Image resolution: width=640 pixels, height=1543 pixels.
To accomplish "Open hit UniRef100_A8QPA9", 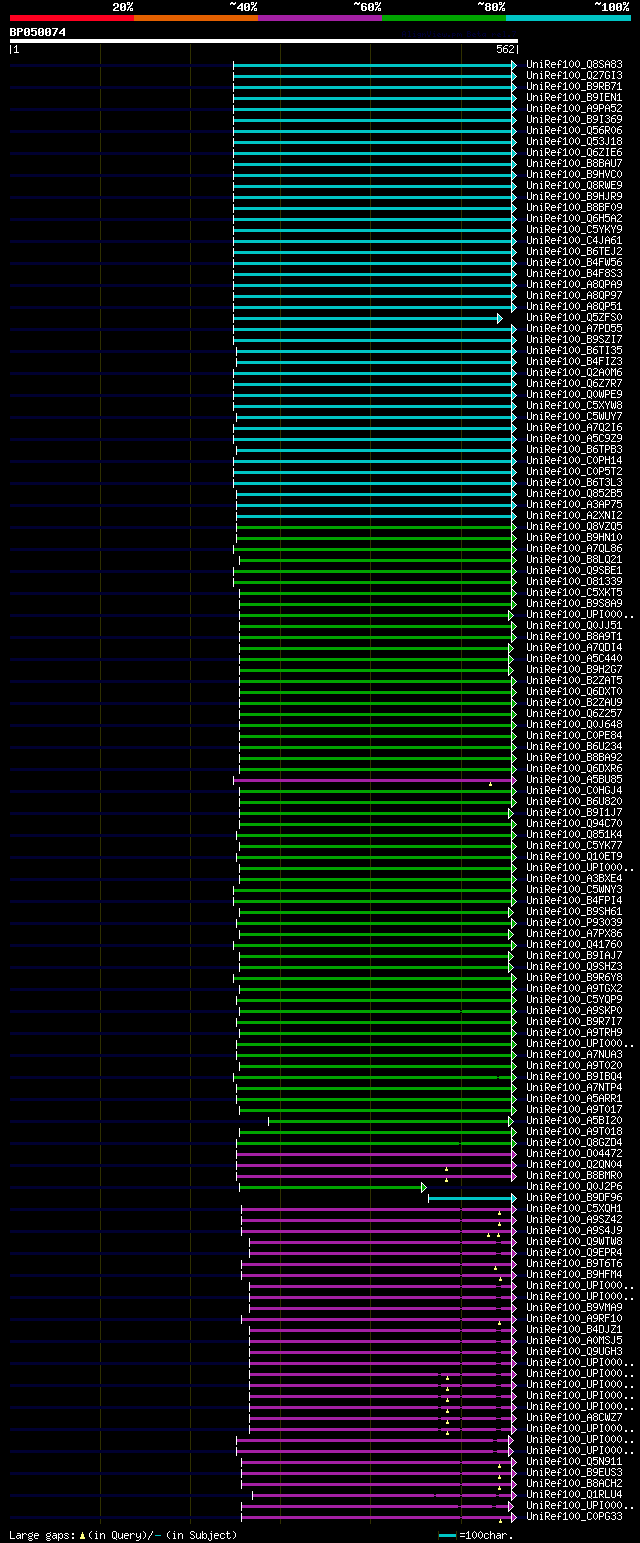I will point(574,284).
